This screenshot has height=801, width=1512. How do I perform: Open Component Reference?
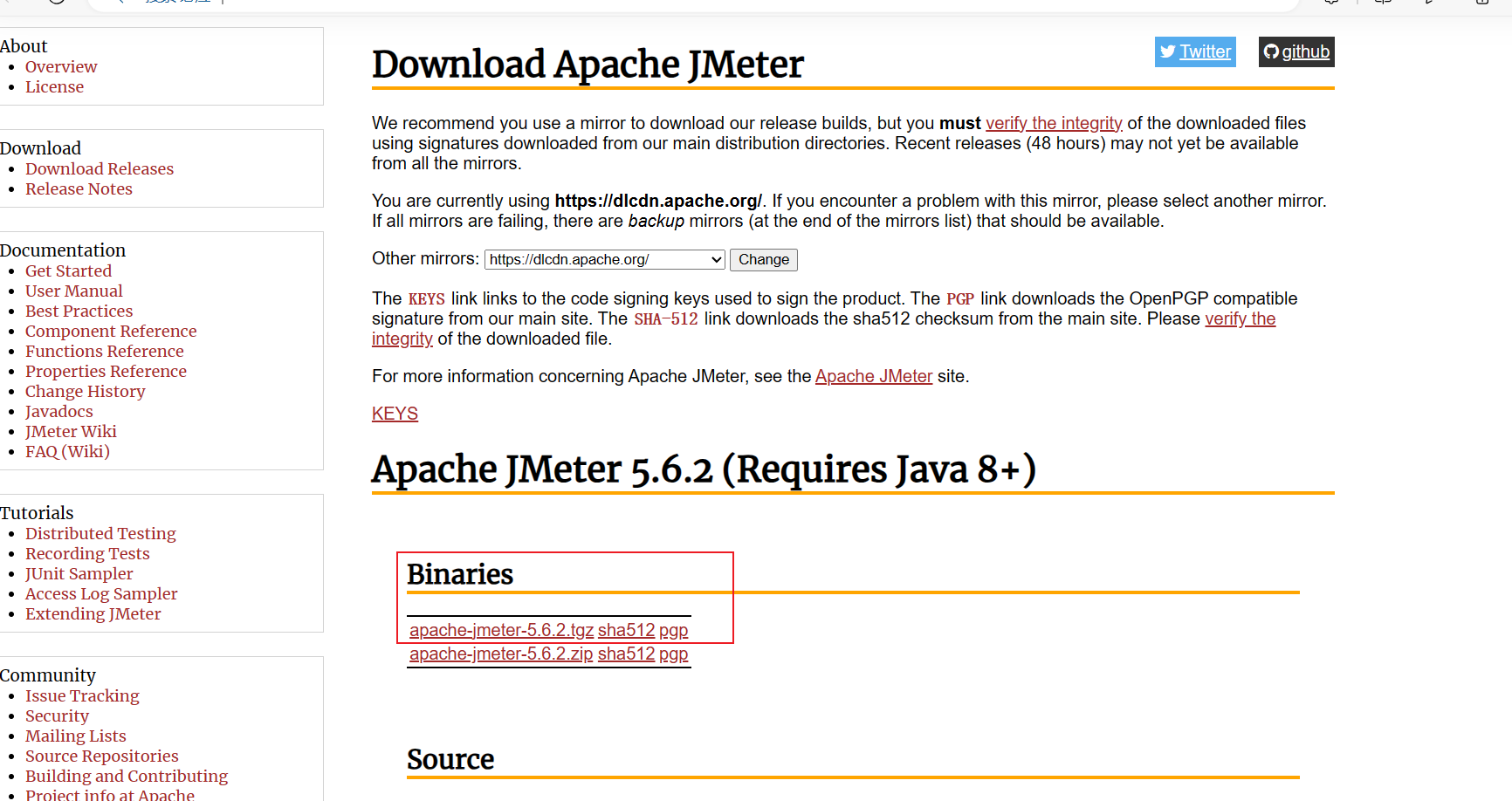click(111, 332)
